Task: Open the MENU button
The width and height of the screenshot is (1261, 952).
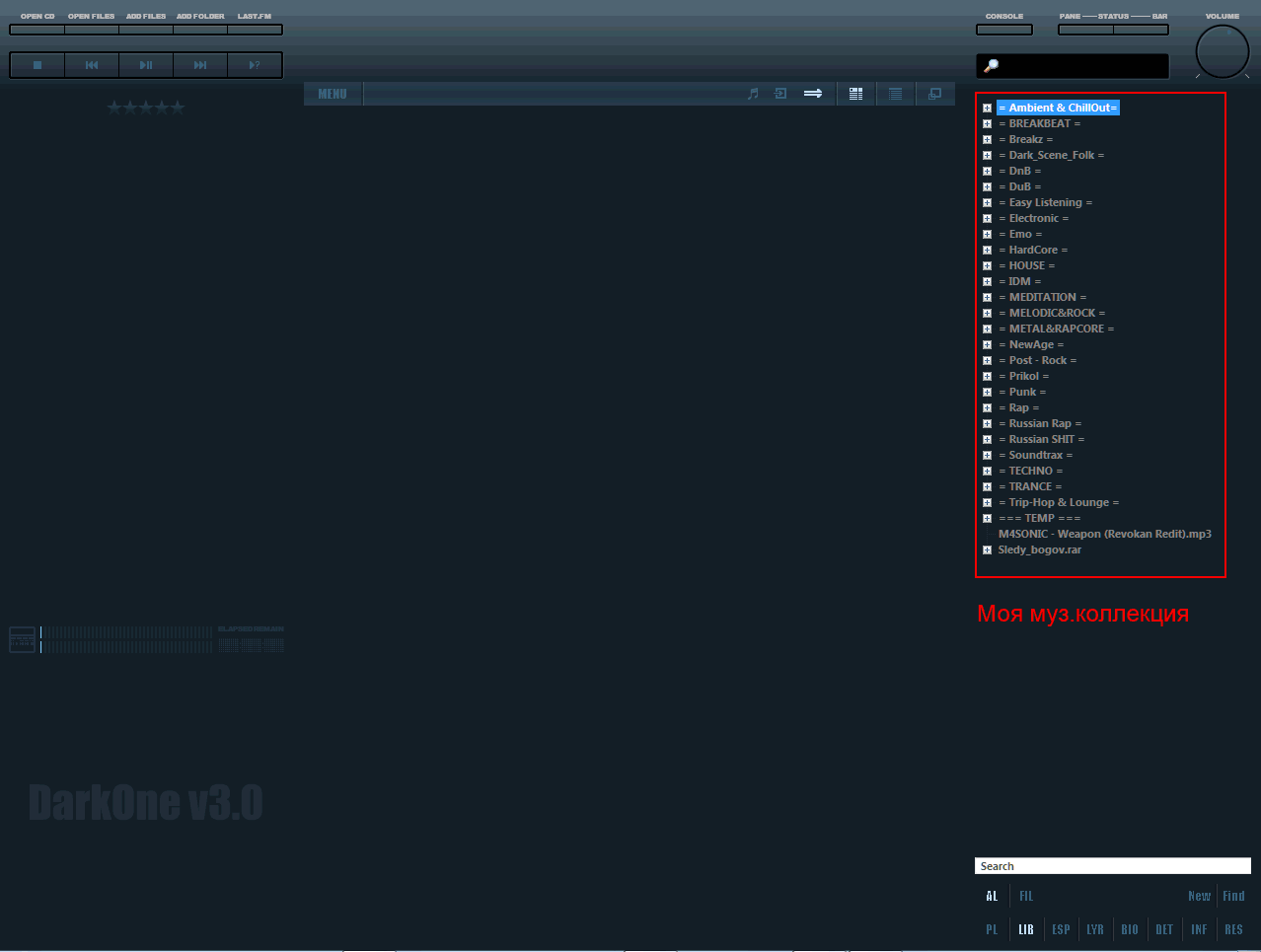Action: [333, 94]
